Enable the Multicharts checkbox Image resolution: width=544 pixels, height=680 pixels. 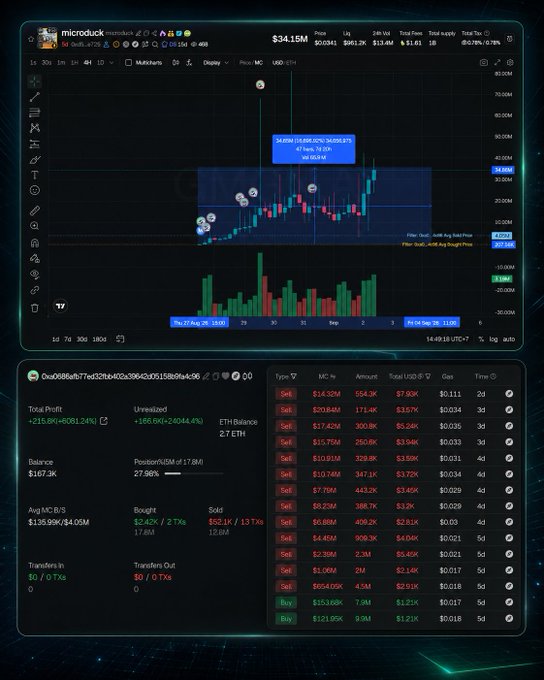point(128,62)
